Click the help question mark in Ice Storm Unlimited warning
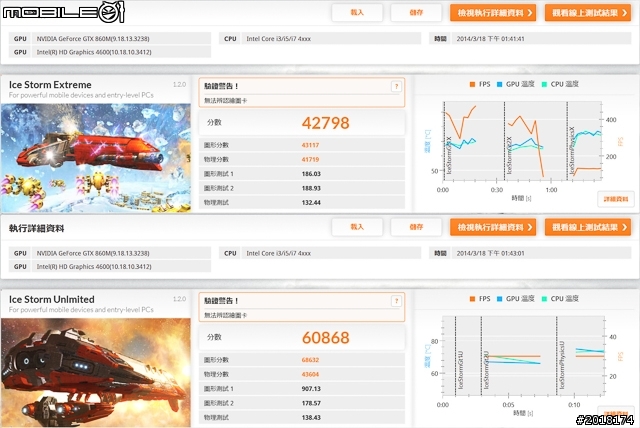The height and width of the screenshot is (428, 640). pyautogui.click(x=396, y=301)
